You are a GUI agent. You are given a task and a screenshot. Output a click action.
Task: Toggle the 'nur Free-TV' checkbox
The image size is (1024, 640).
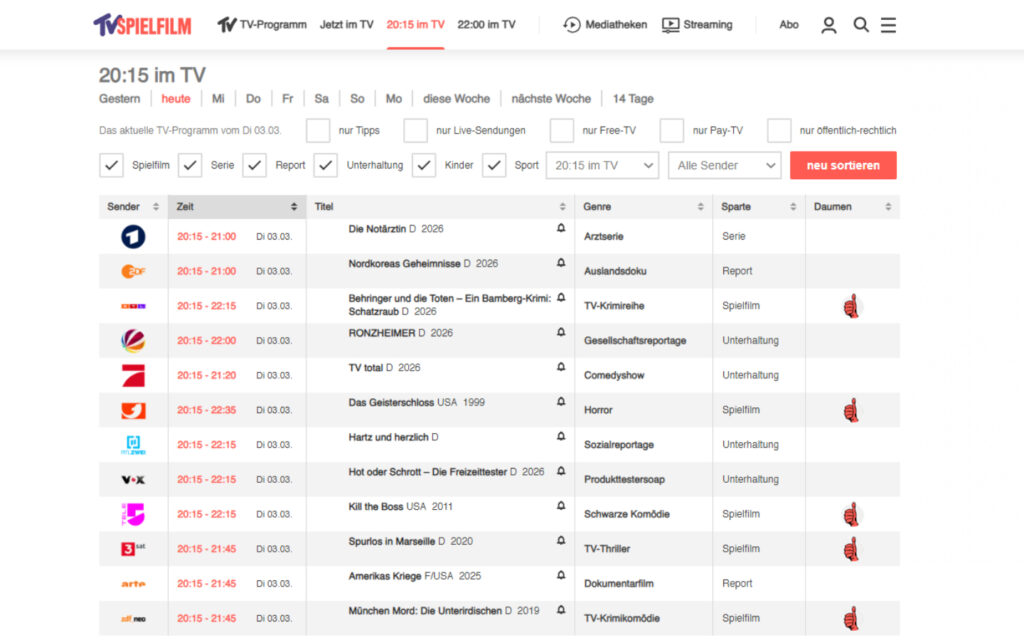(x=562, y=131)
